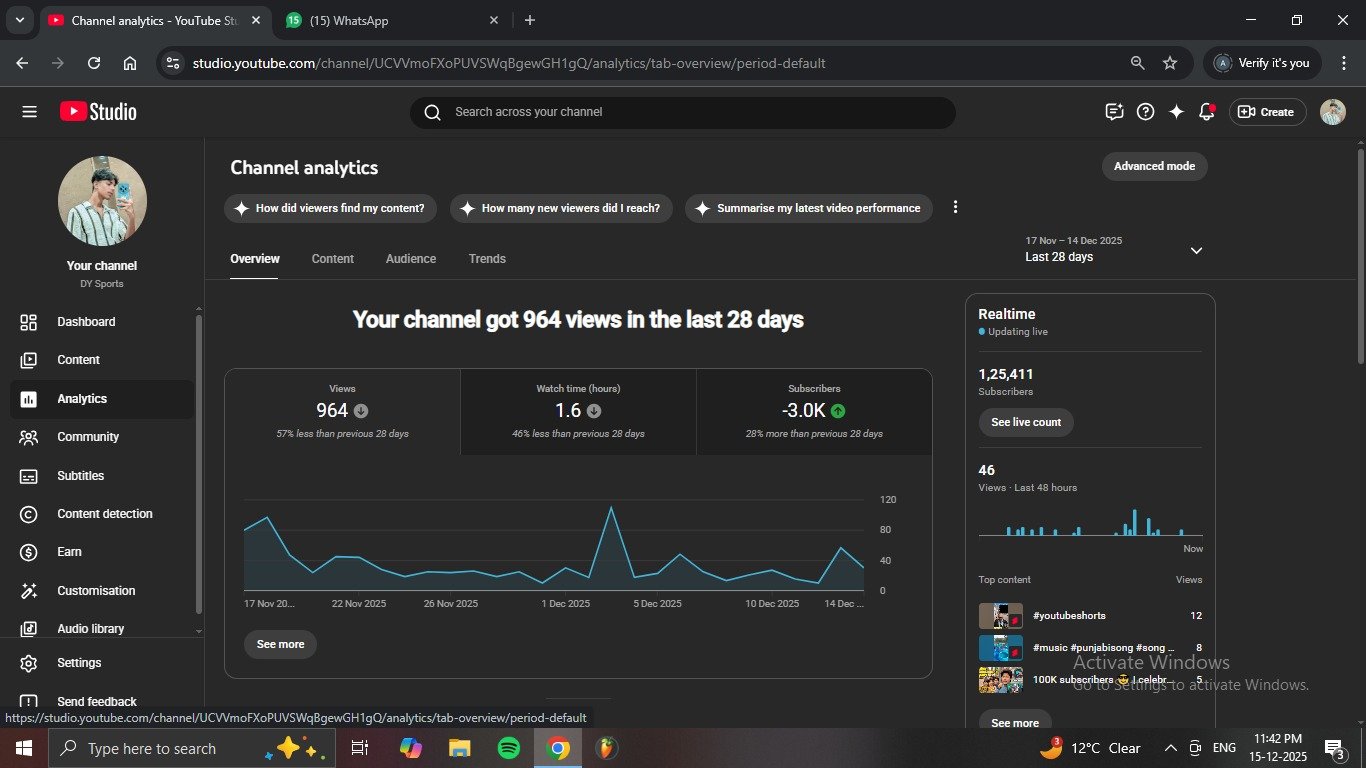
Task: Open the Help question mark icon
Action: point(1146,112)
